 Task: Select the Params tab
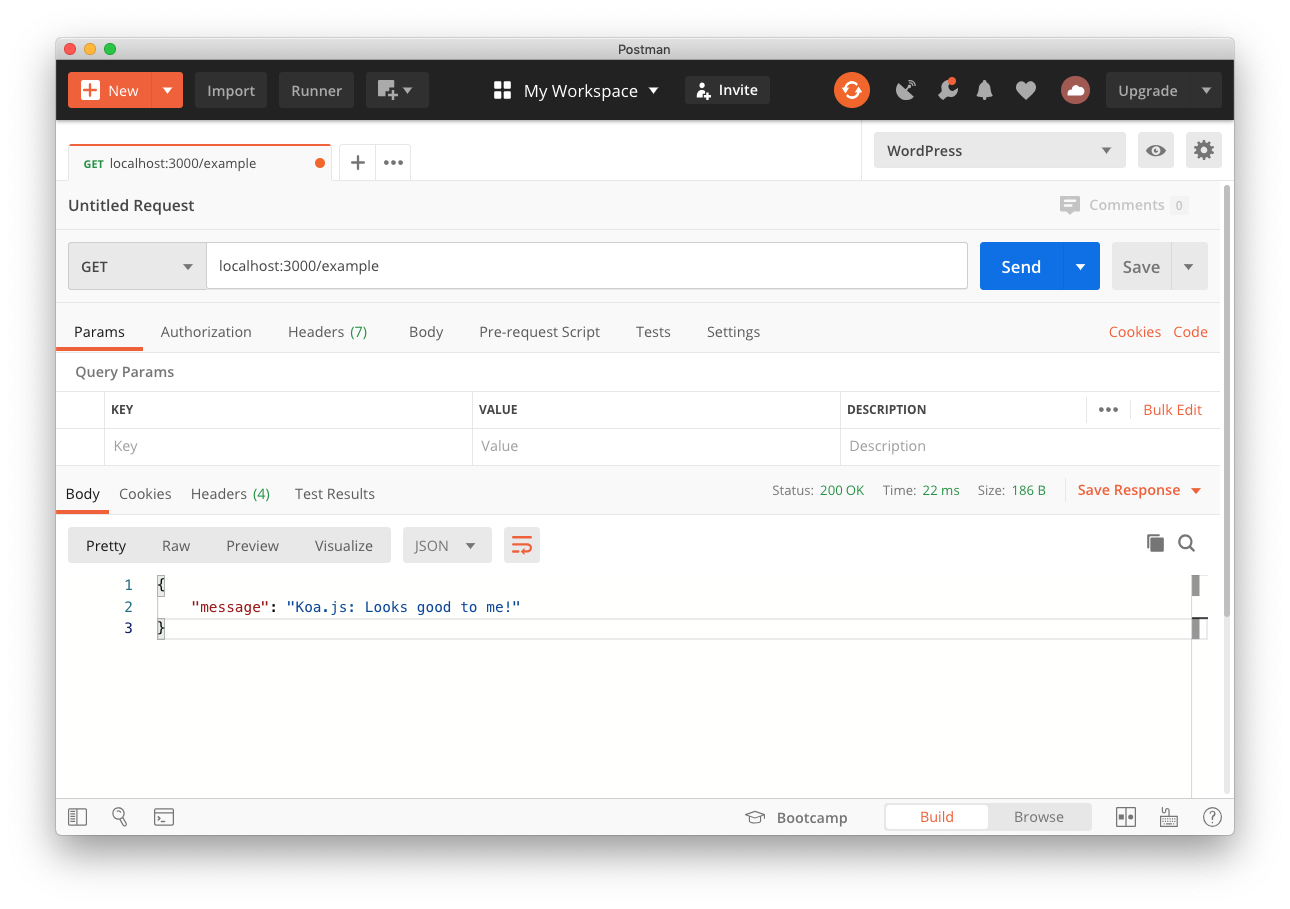pyautogui.click(x=99, y=331)
